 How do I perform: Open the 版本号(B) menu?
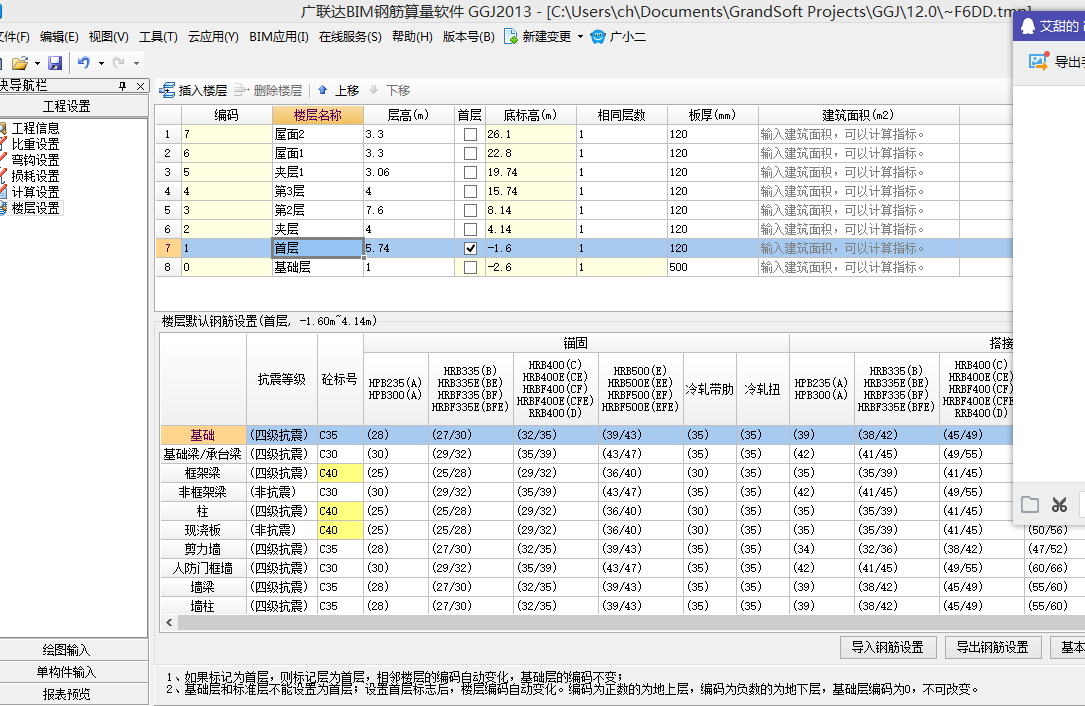pyautogui.click(x=468, y=37)
